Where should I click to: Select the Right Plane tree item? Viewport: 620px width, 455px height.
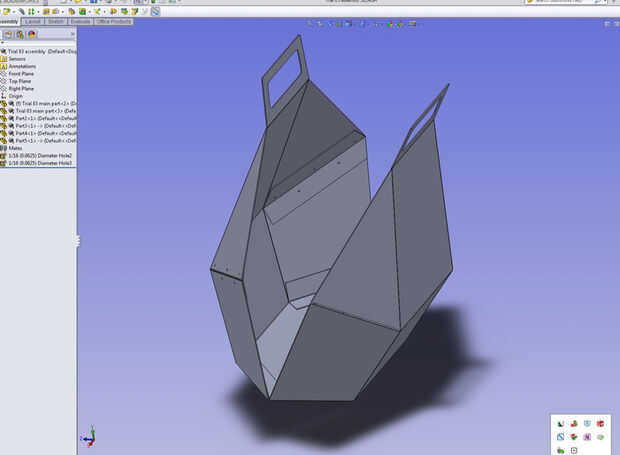[21, 89]
